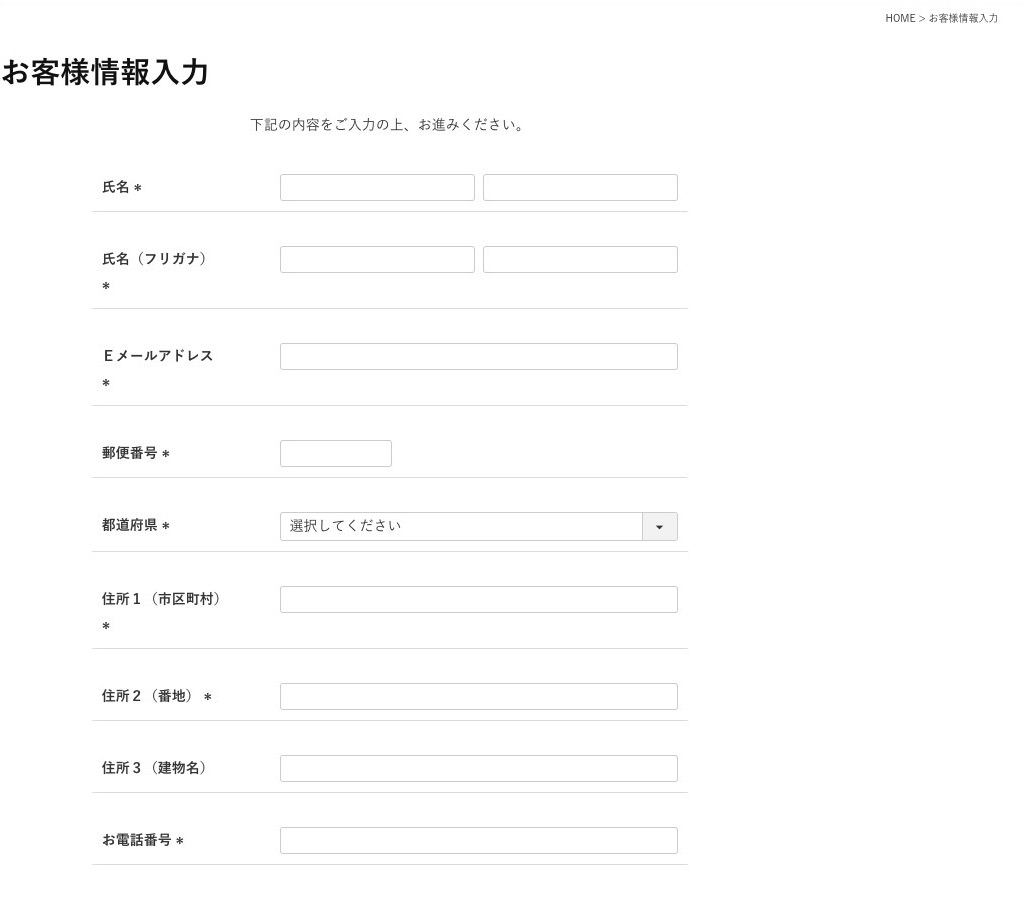Viewport: 1024px width, 897px height.
Task: Click the お客様情報入力 page heading
Action: click(x=105, y=73)
